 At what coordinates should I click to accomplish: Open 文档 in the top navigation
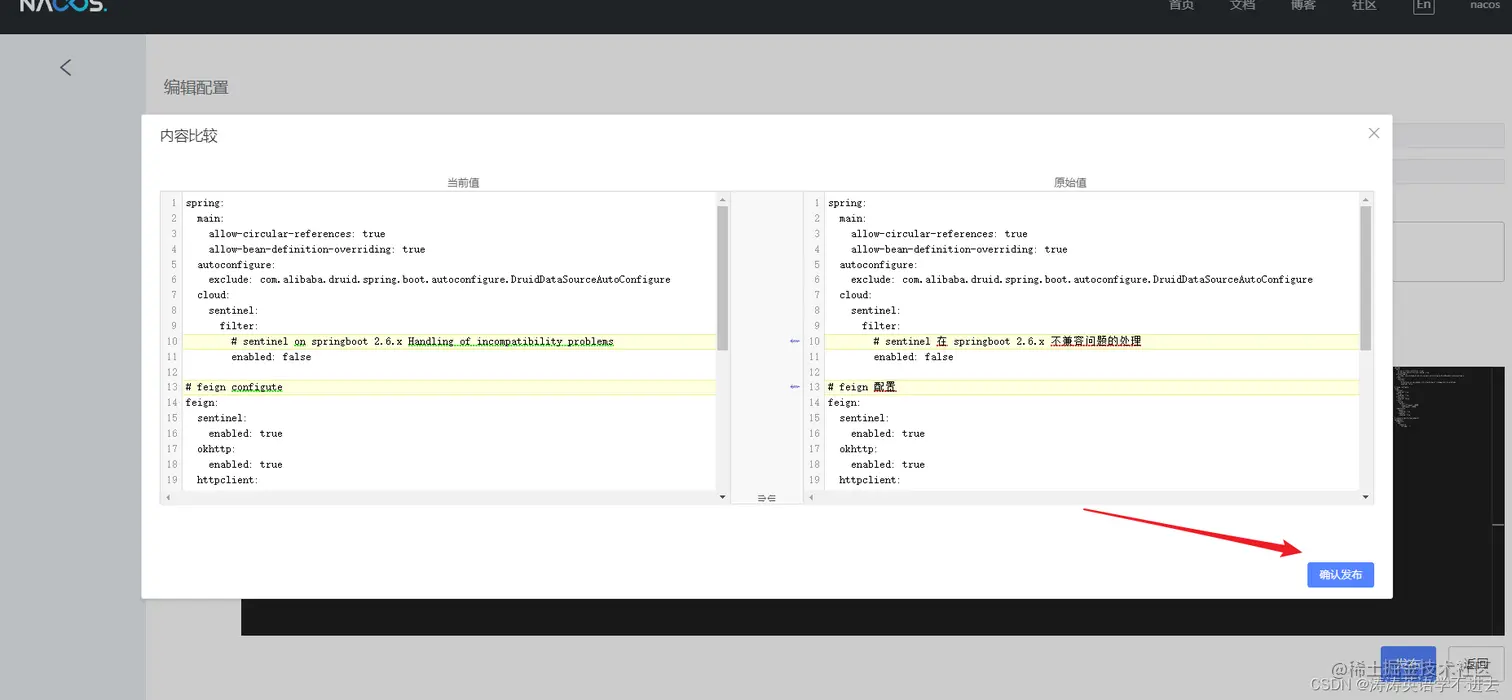1242,5
